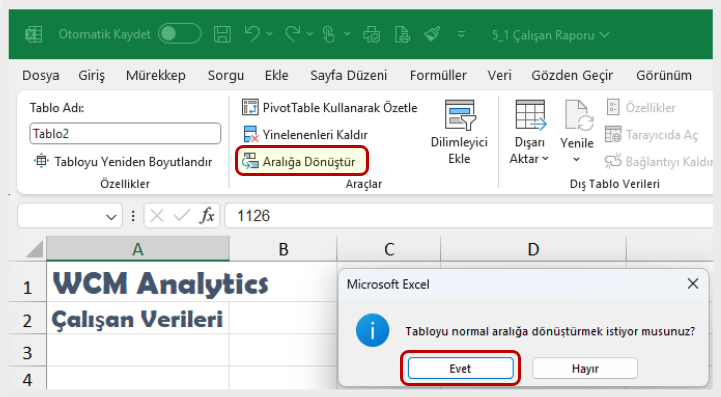Click the Save icon in title bar

pyautogui.click(x=223, y=35)
